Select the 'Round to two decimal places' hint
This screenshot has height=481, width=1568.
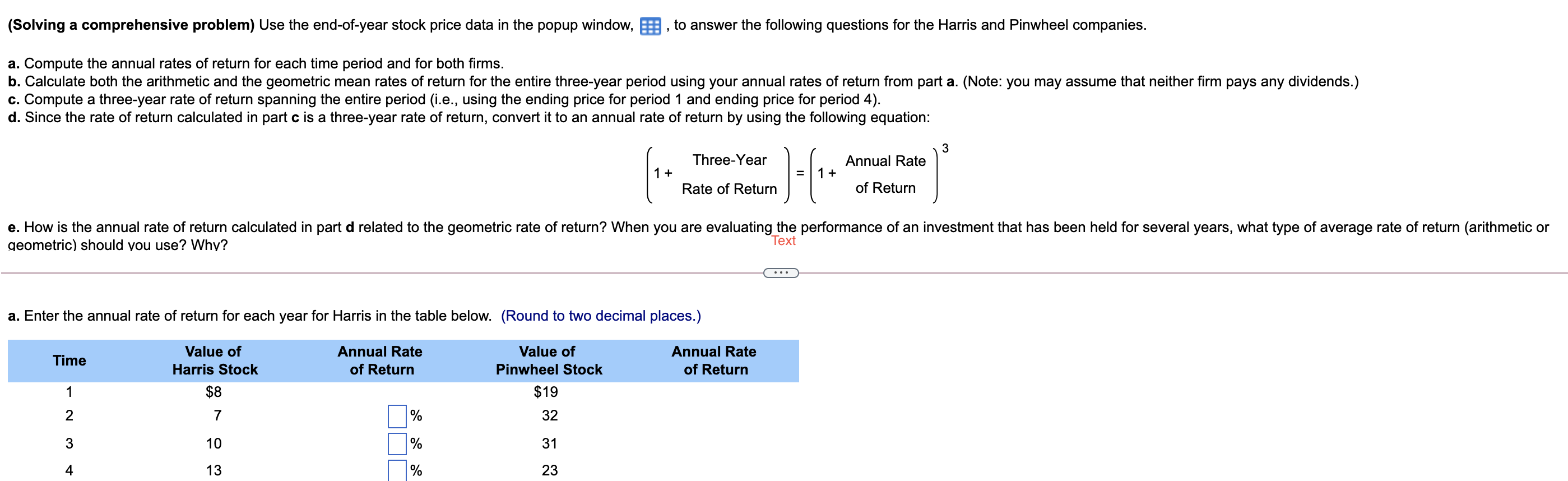601,316
